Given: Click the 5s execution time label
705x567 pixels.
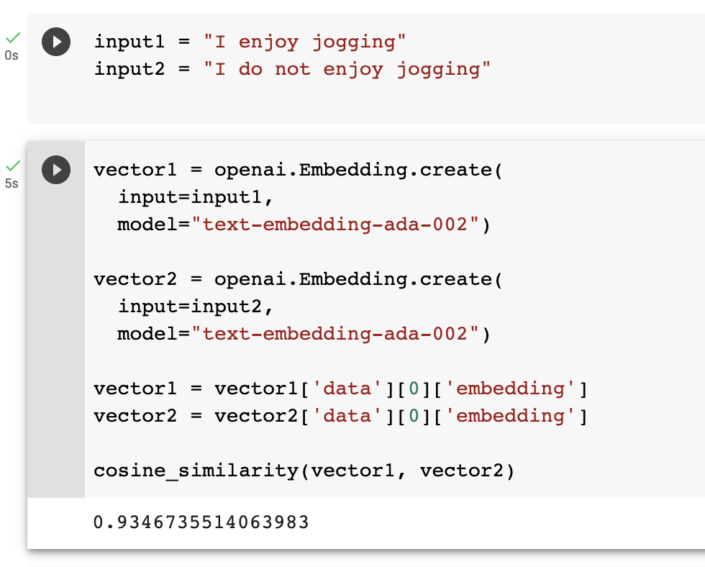Looking at the screenshot, I should click(x=12, y=184).
